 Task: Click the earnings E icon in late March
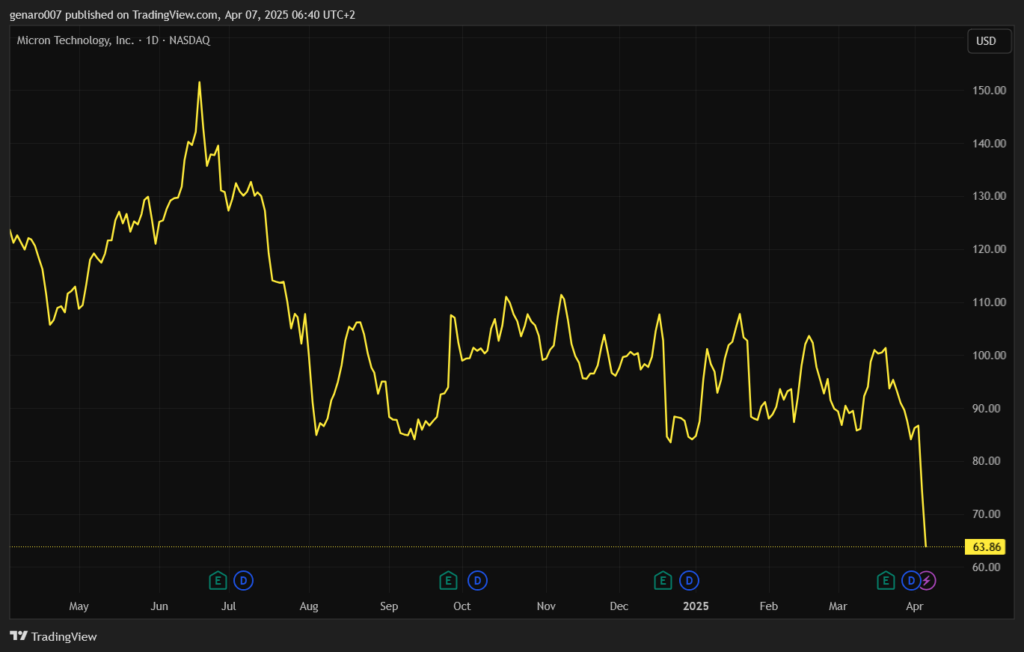(x=885, y=580)
